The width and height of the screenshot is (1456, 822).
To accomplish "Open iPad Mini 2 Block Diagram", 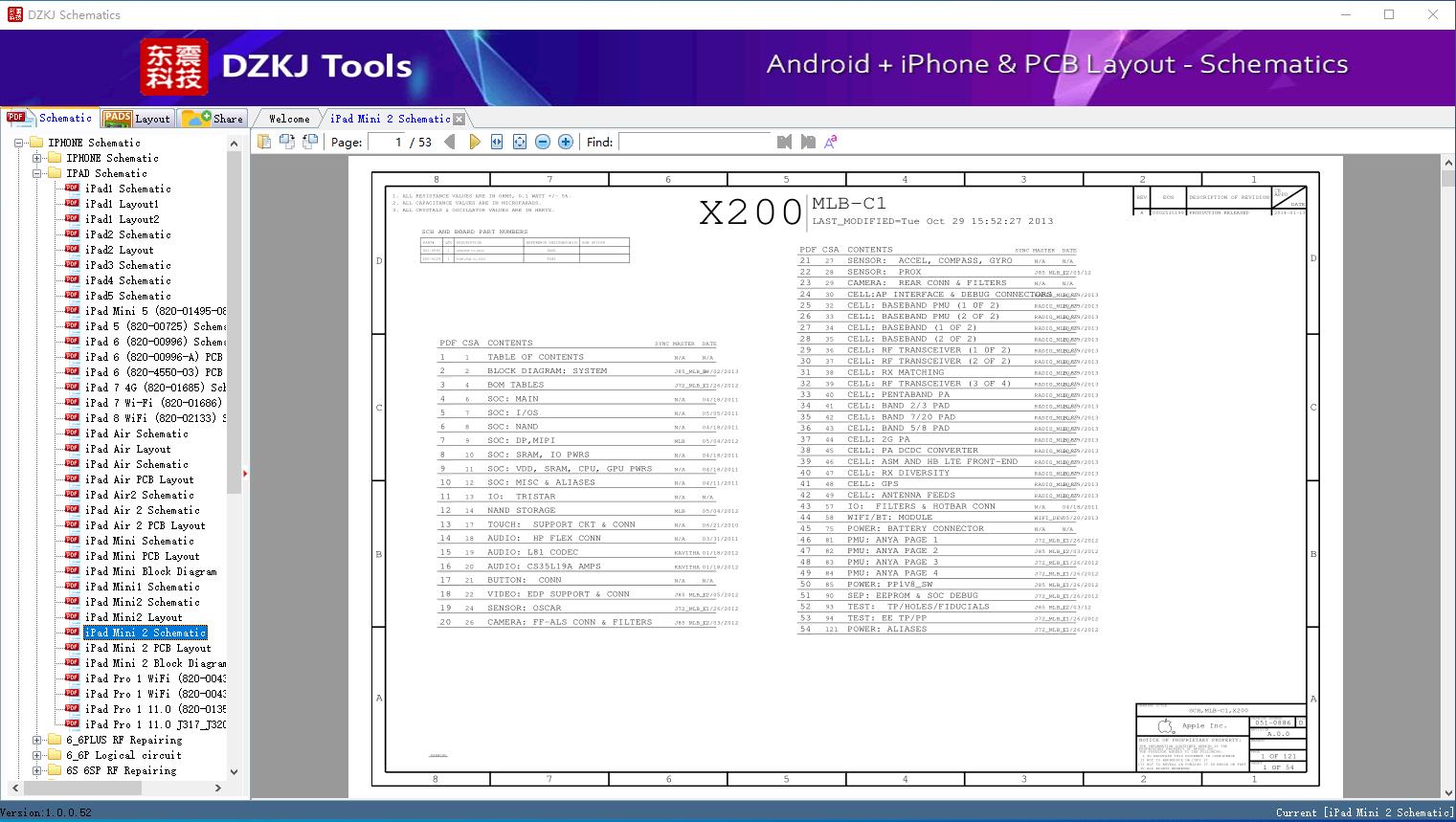I will click(x=155, y=663).
